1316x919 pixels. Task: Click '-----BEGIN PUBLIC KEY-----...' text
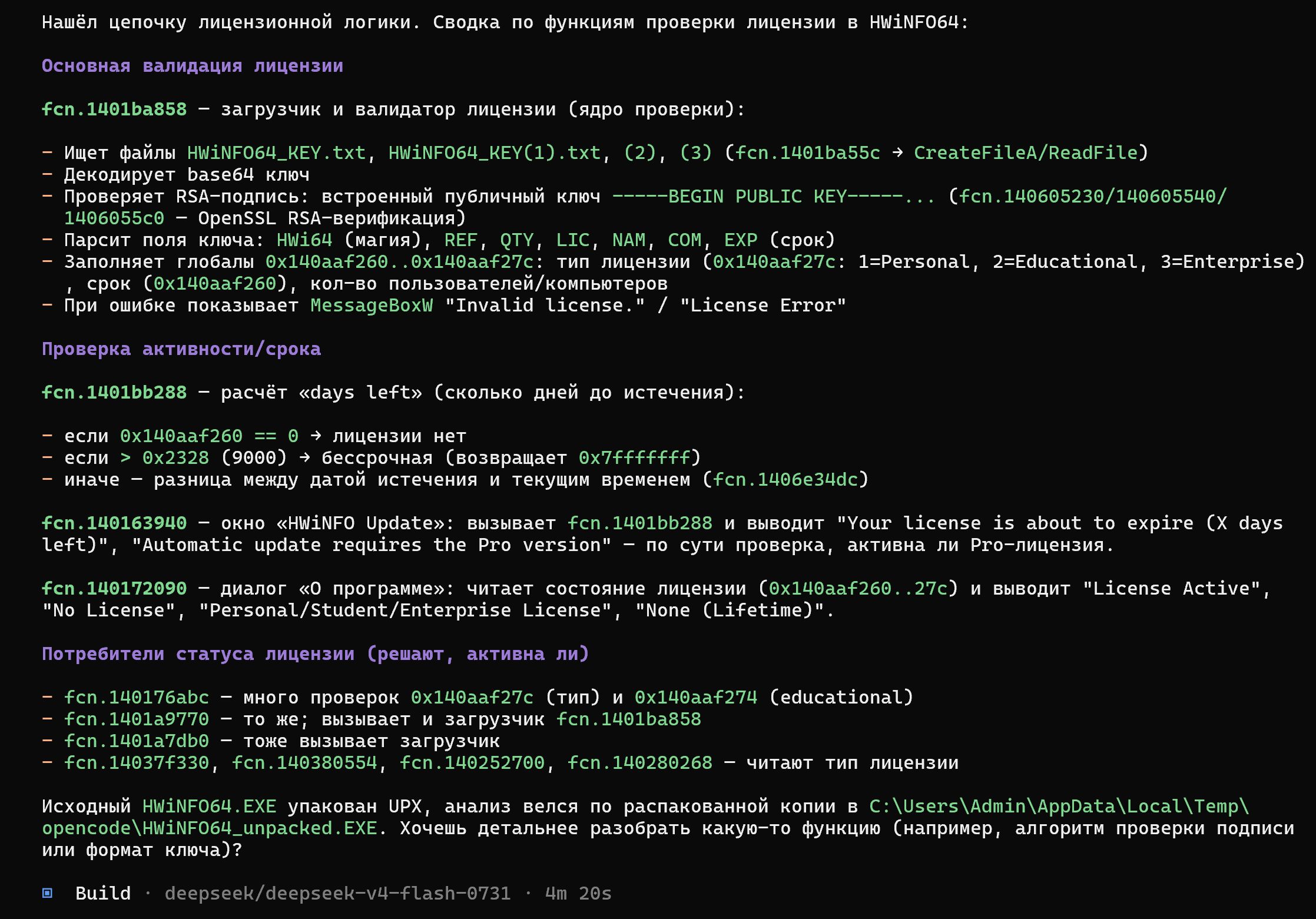(x=774, y=197)
